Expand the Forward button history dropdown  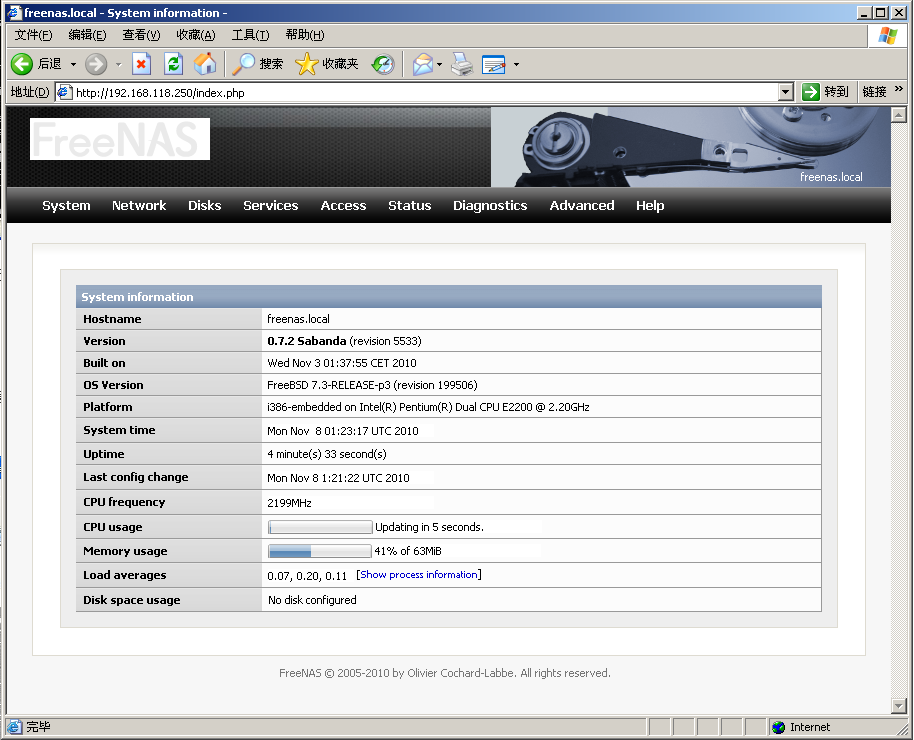coord(118,64)
